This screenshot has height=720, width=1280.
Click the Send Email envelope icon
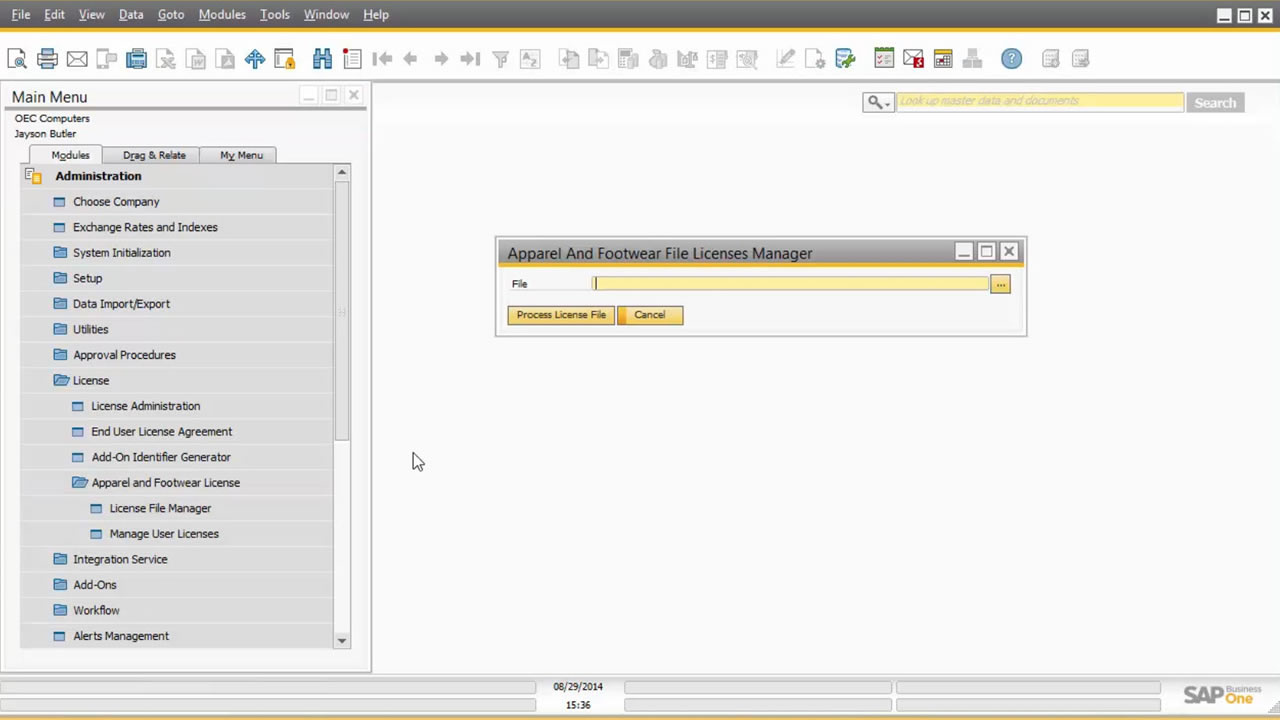[77, 59]
